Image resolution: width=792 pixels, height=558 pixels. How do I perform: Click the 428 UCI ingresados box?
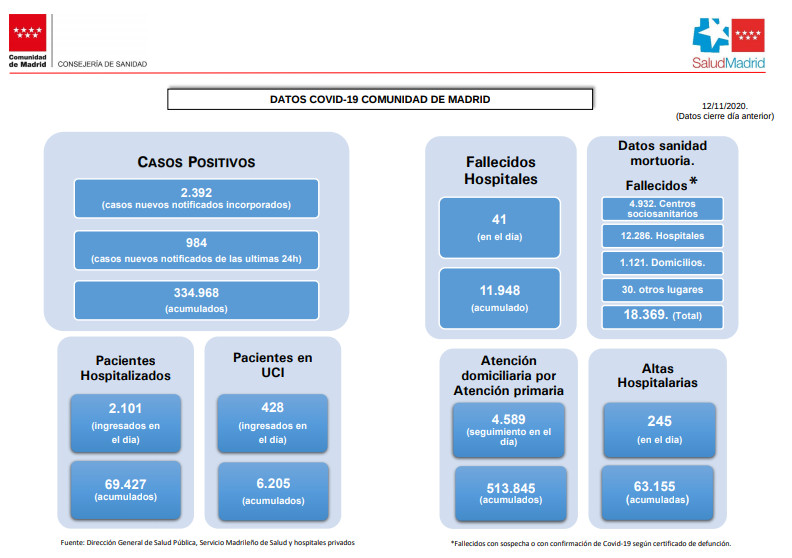click(273, 423)
